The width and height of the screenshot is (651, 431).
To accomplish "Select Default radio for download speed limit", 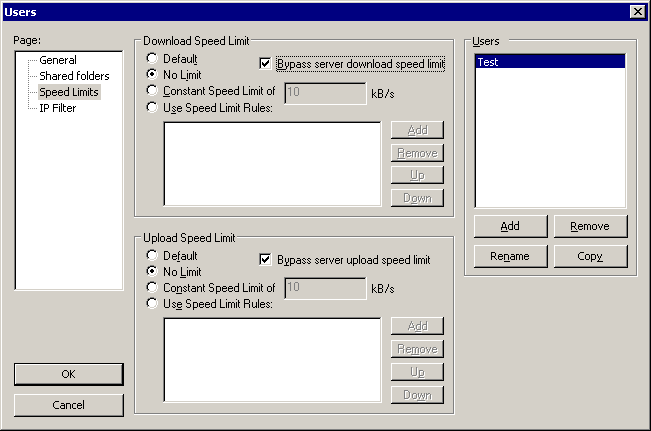I will click(x=152, y=59).
